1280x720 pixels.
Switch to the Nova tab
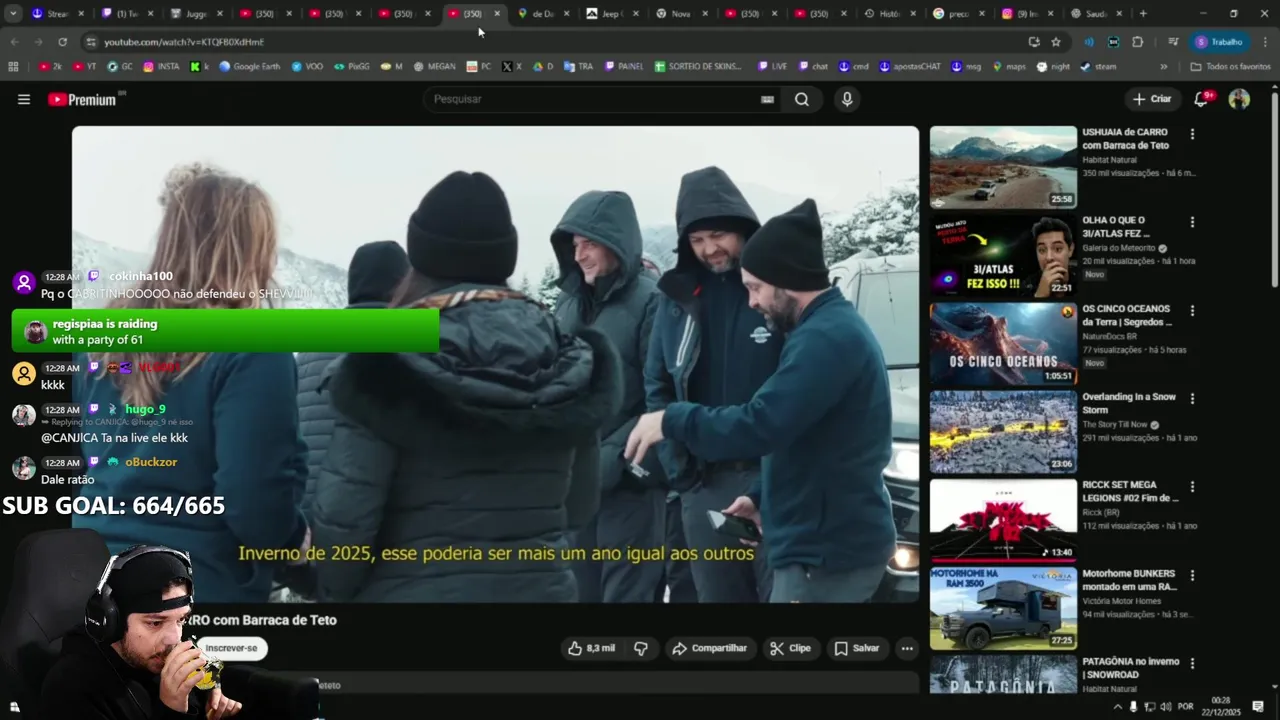(681, 14)
